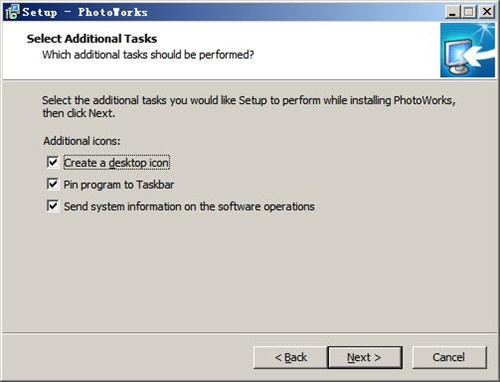Click the 'Select Additional Tasks' heading
The image size is (500, 382).
[x=92, y=39]
